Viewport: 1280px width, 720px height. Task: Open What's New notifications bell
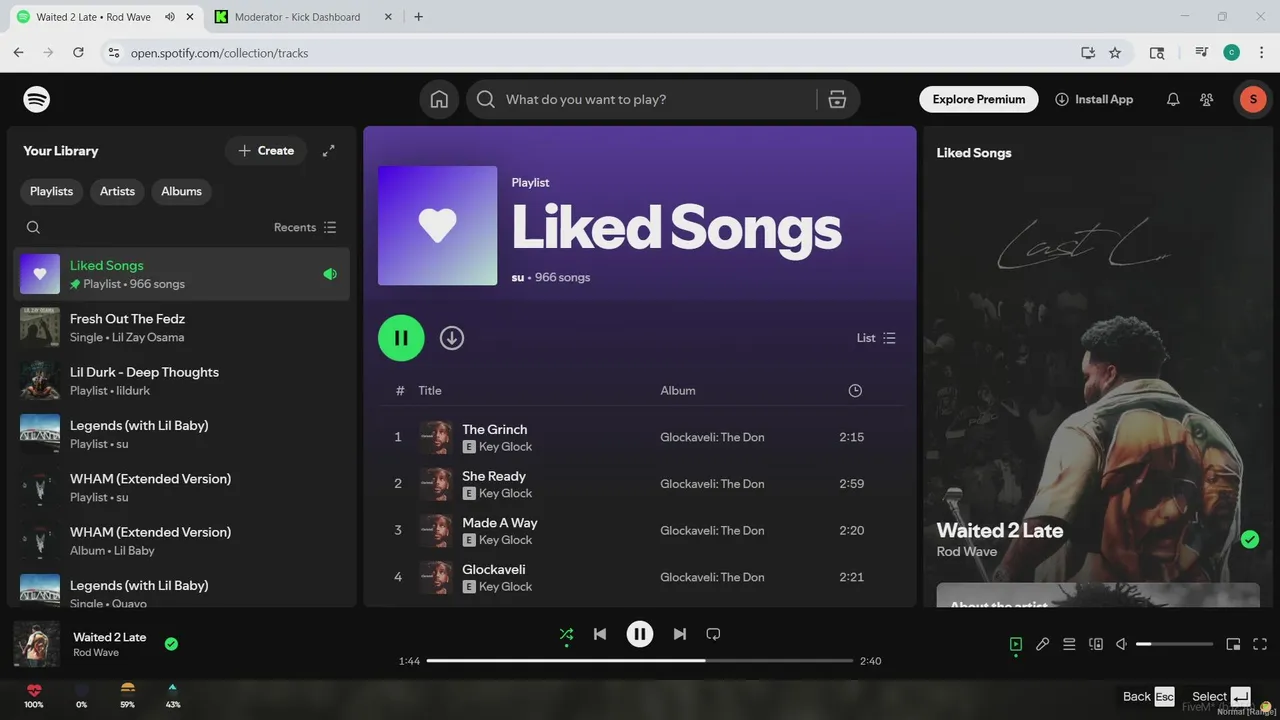[x=1174, y=99]
